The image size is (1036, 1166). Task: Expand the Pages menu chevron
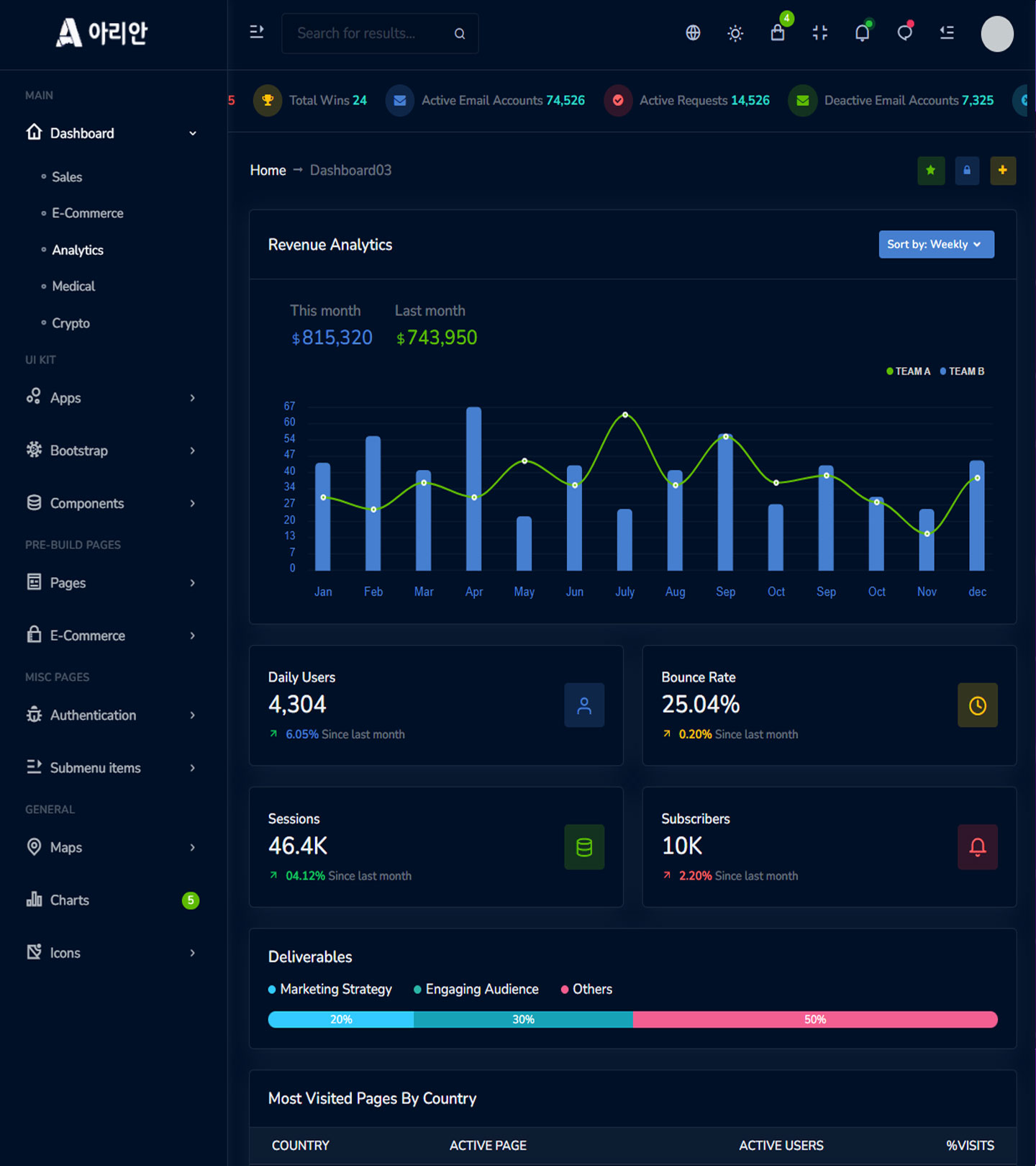193,583
